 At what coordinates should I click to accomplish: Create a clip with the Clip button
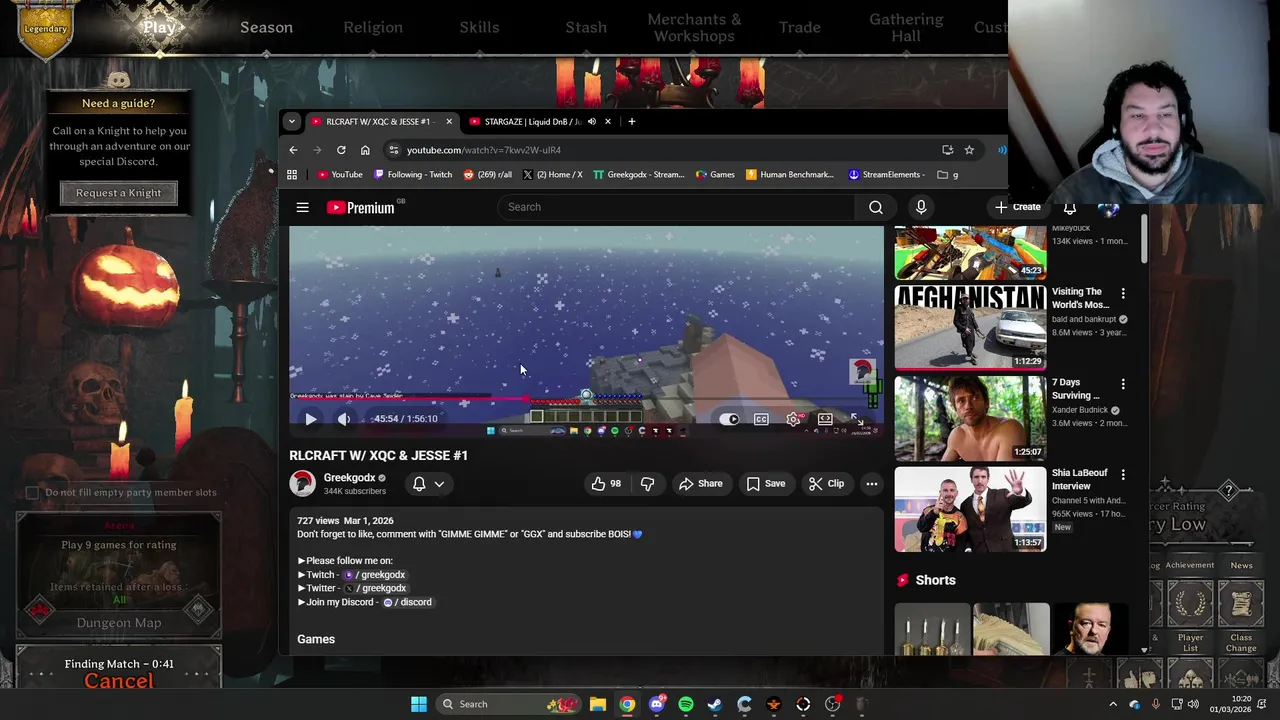pyautogui.click(x=826, y=484)
